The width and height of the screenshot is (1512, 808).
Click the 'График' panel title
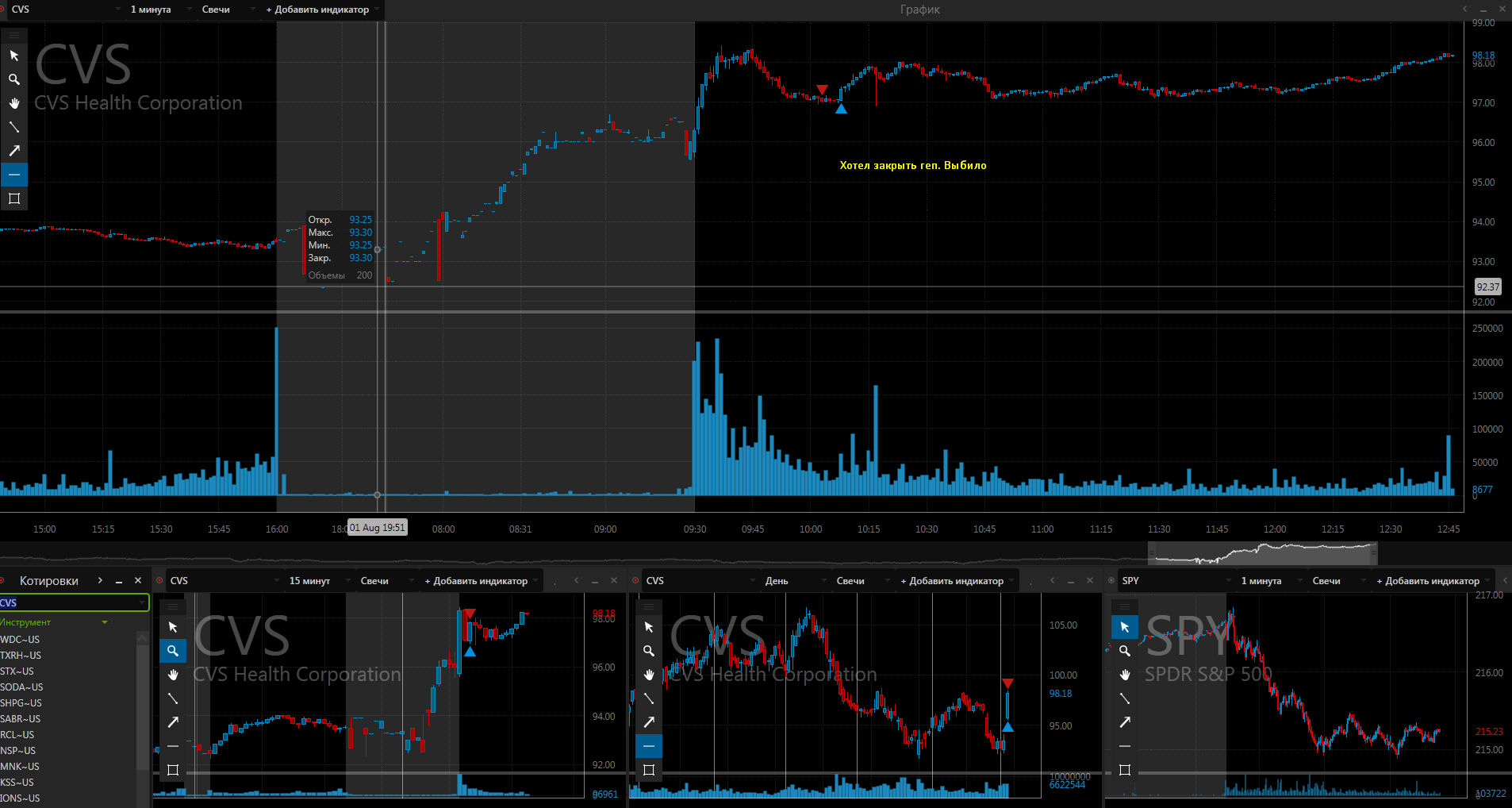point(920,10)
